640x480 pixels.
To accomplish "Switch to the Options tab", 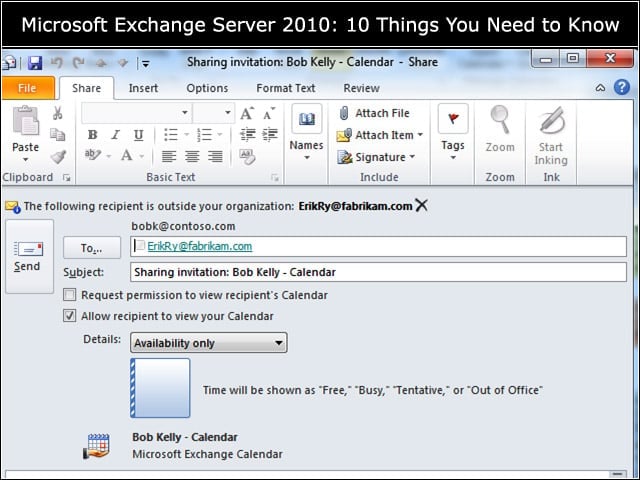I will [x=207, y=88].
